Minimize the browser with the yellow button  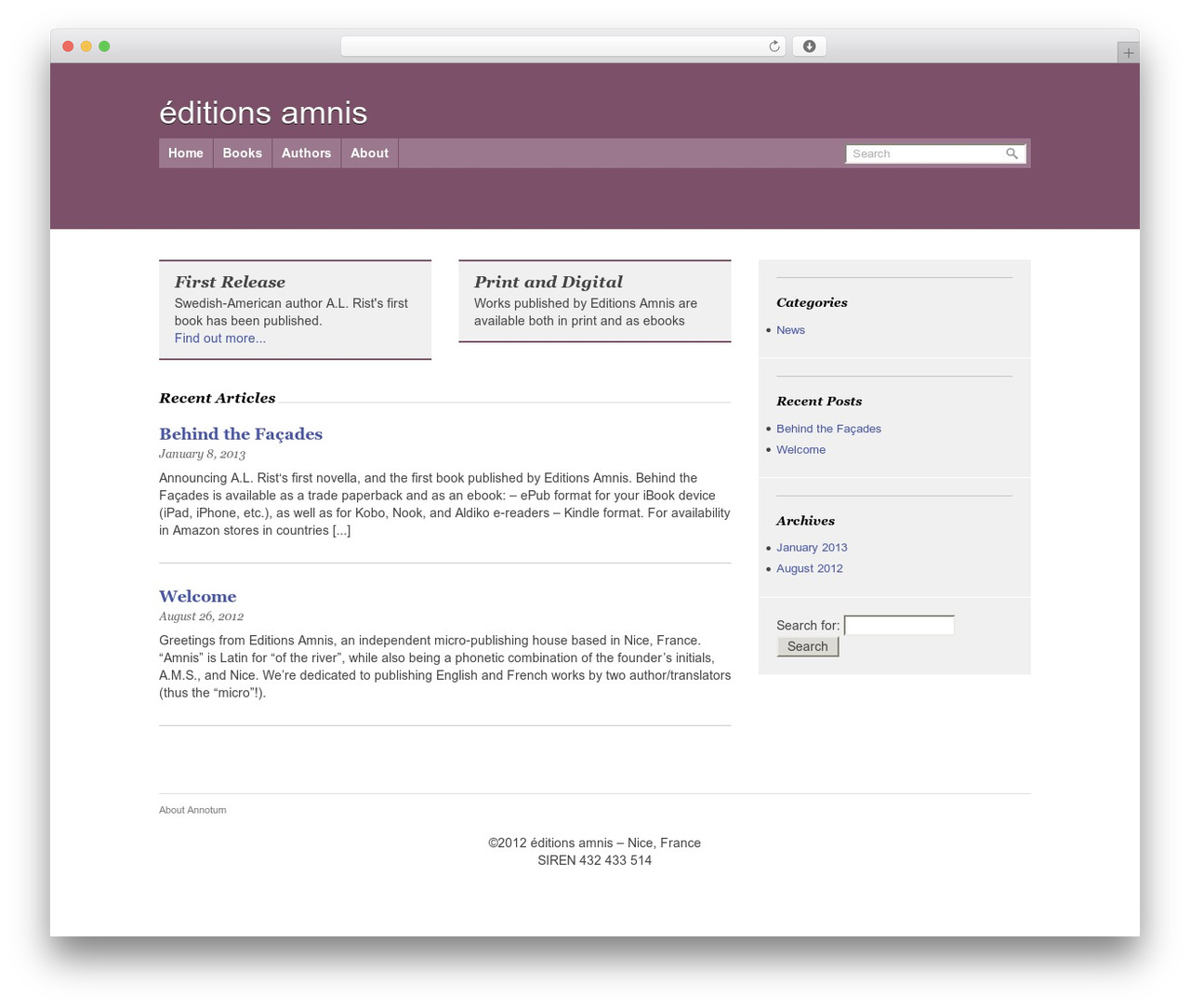click(86, 46)
